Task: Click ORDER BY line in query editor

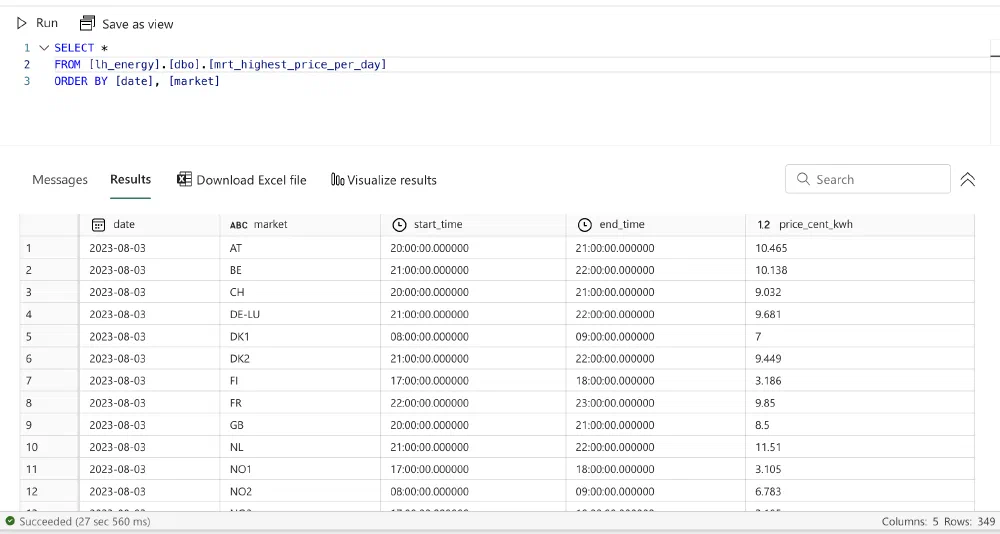Action: click(136, 81)
